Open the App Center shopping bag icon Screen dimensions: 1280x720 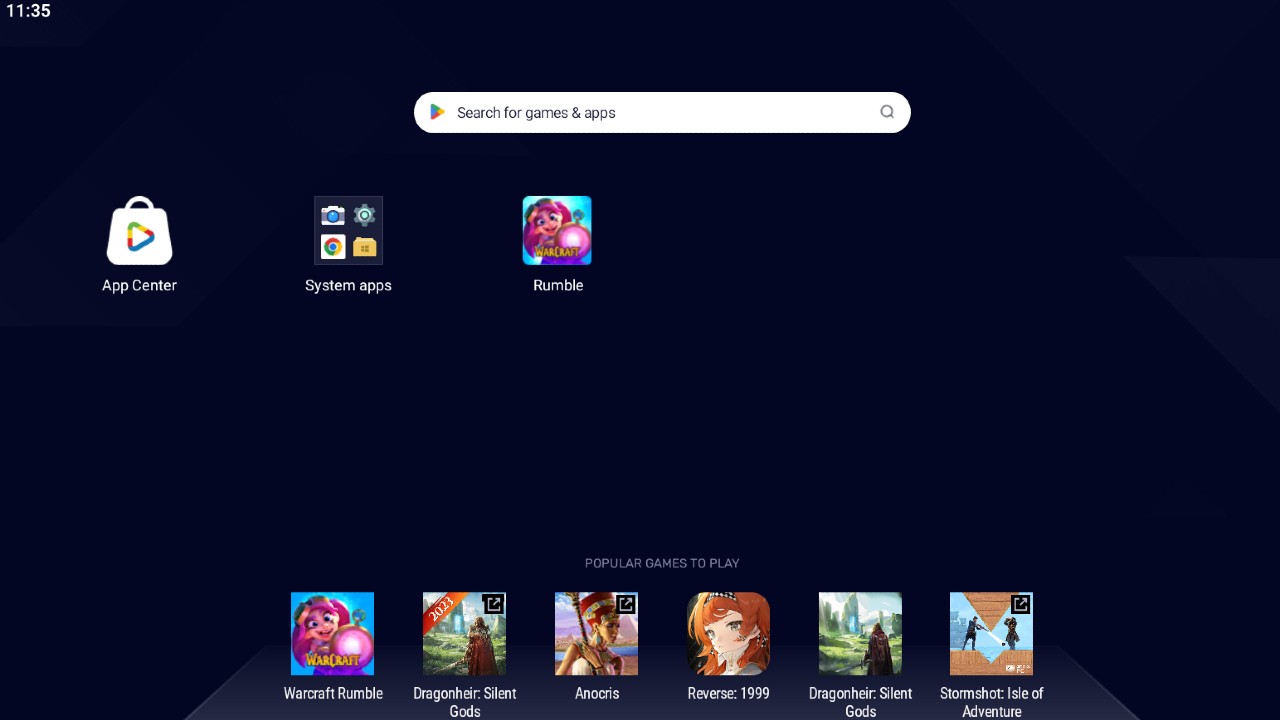[139, 231]
